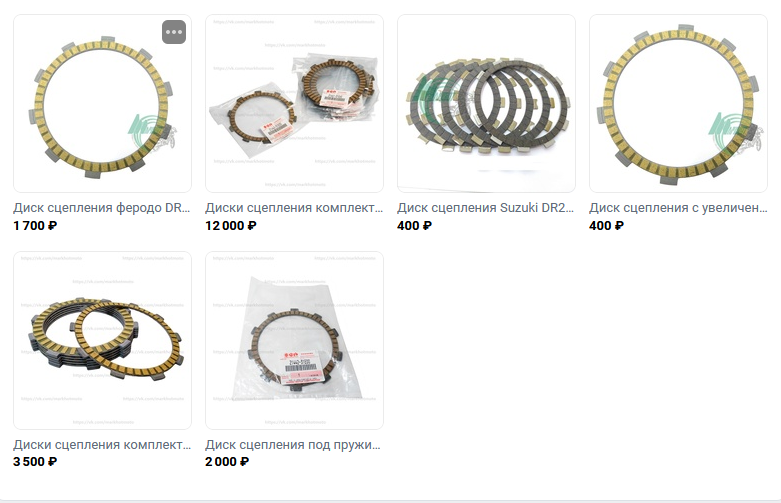The width and height of the screenshot is (781, 503).
Task: Click title 'Диск сцепления феродо DR...'
Action: [102, 208]
